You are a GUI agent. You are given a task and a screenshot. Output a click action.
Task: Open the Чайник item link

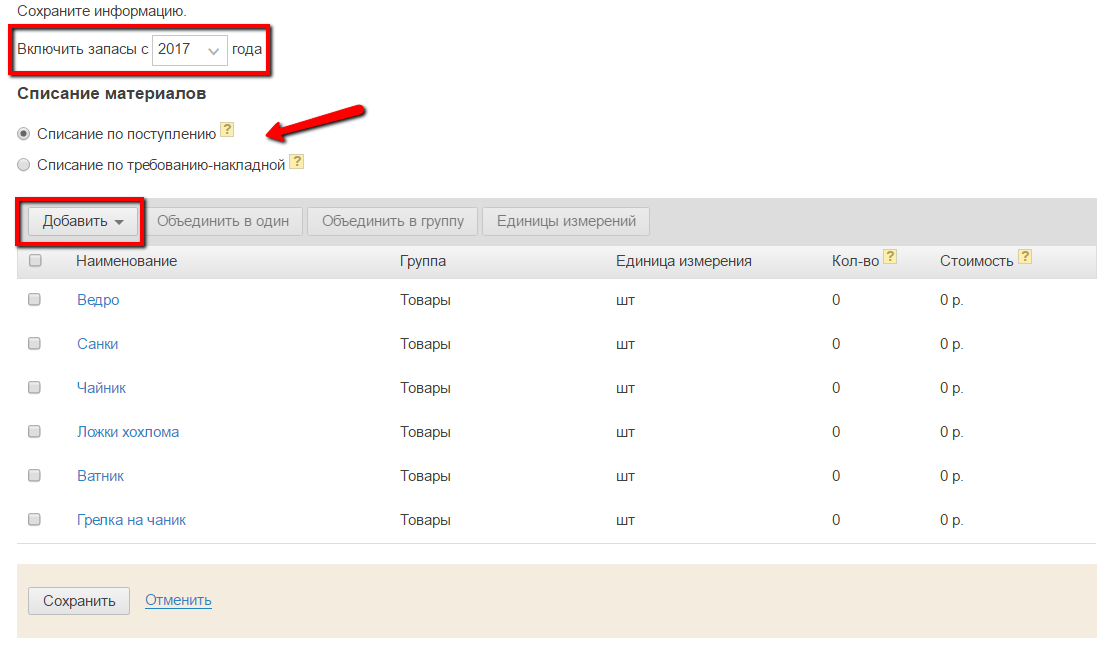click(x=101, y=387)
